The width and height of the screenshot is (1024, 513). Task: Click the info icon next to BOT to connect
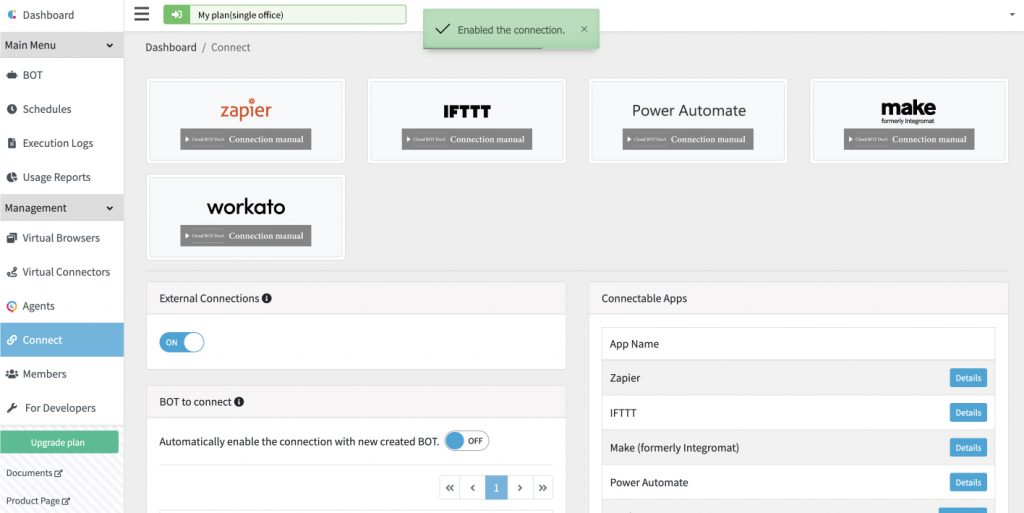tap(239, 402)
